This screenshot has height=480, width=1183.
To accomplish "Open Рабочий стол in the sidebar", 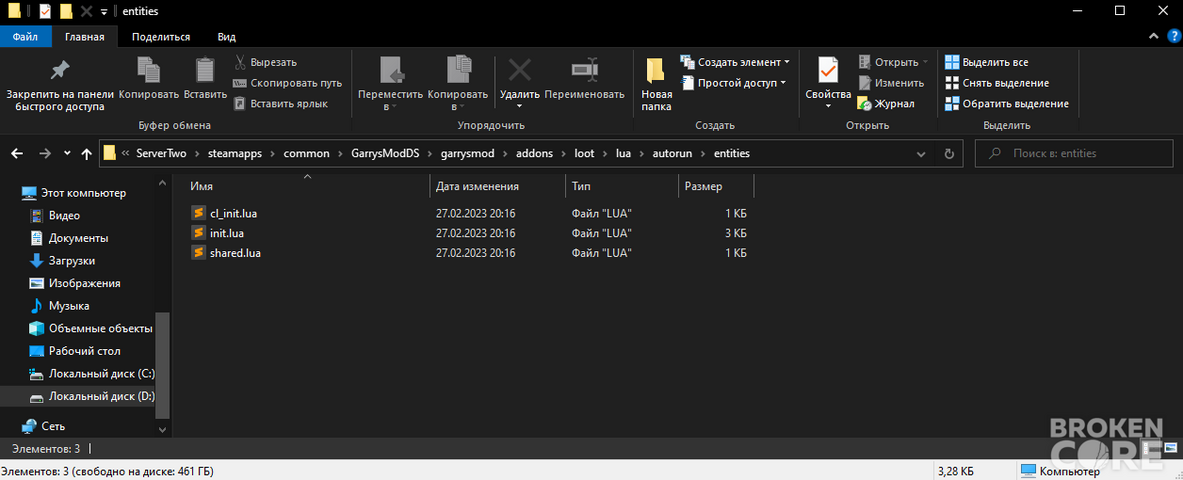I will coord(75,351).
